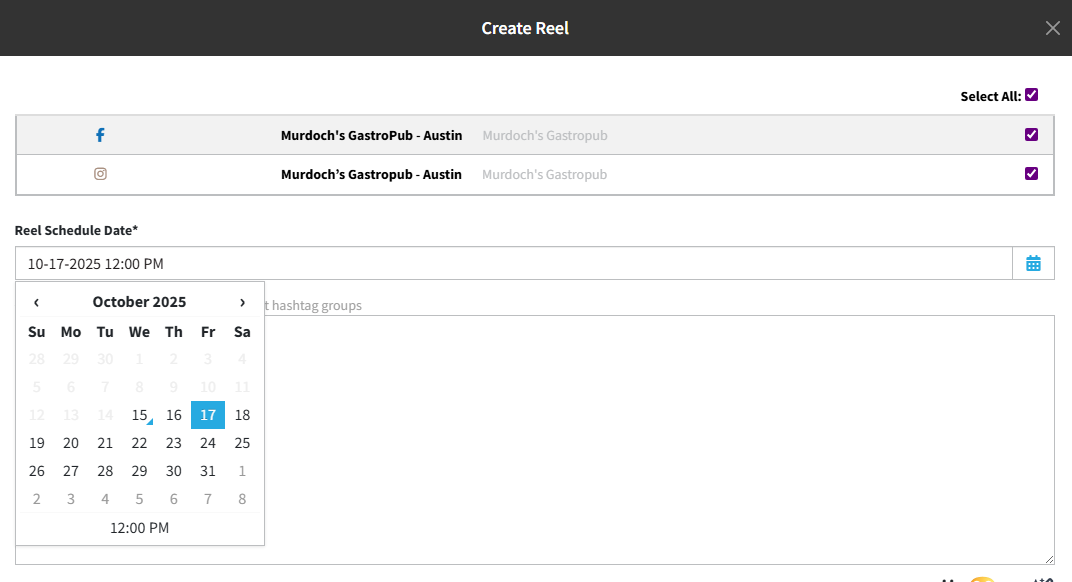Pick October 24 in the calendar
Viewport: 1072px width, 582px height.
coord(208,443)
